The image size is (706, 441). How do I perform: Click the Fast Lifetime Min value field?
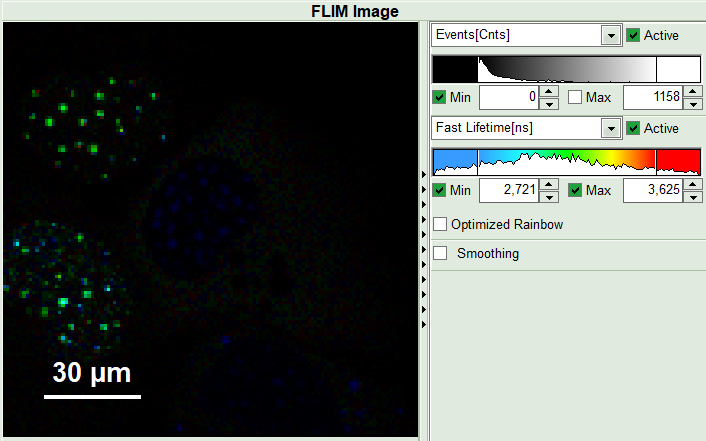pyautogui.click(x=509, y=191)
